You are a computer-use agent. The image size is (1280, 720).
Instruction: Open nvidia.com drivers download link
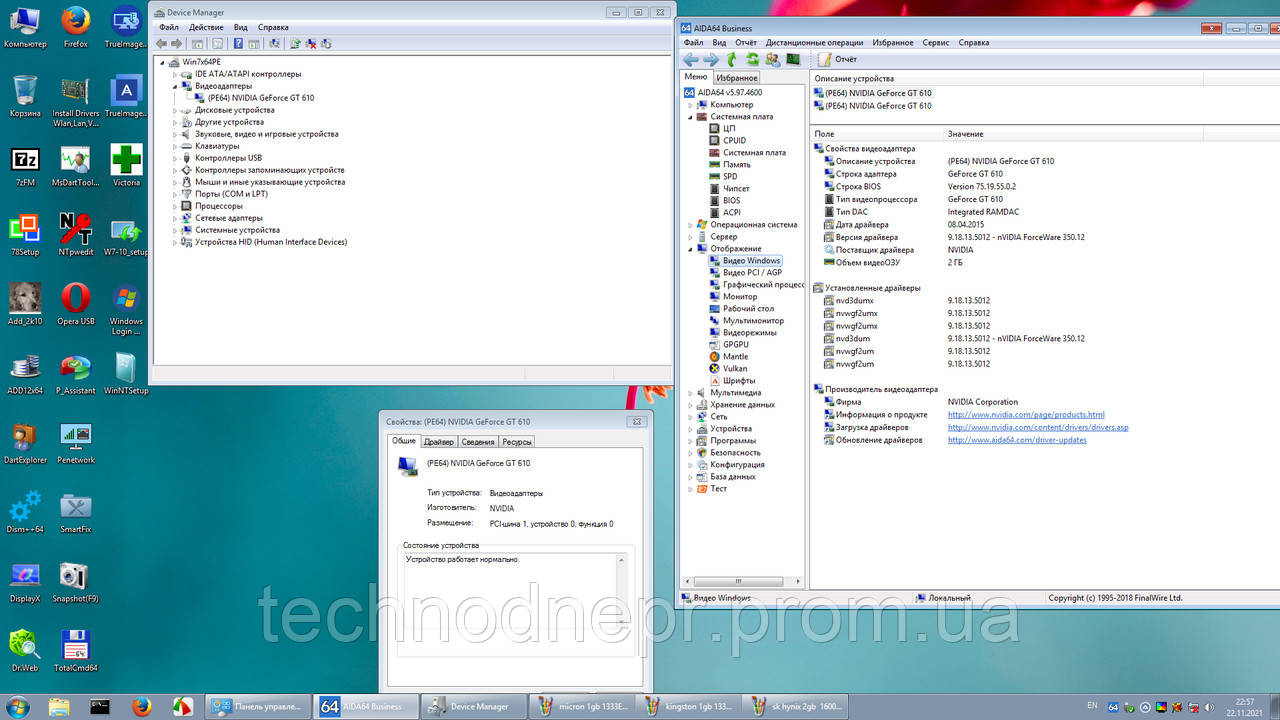point(1038,428)
